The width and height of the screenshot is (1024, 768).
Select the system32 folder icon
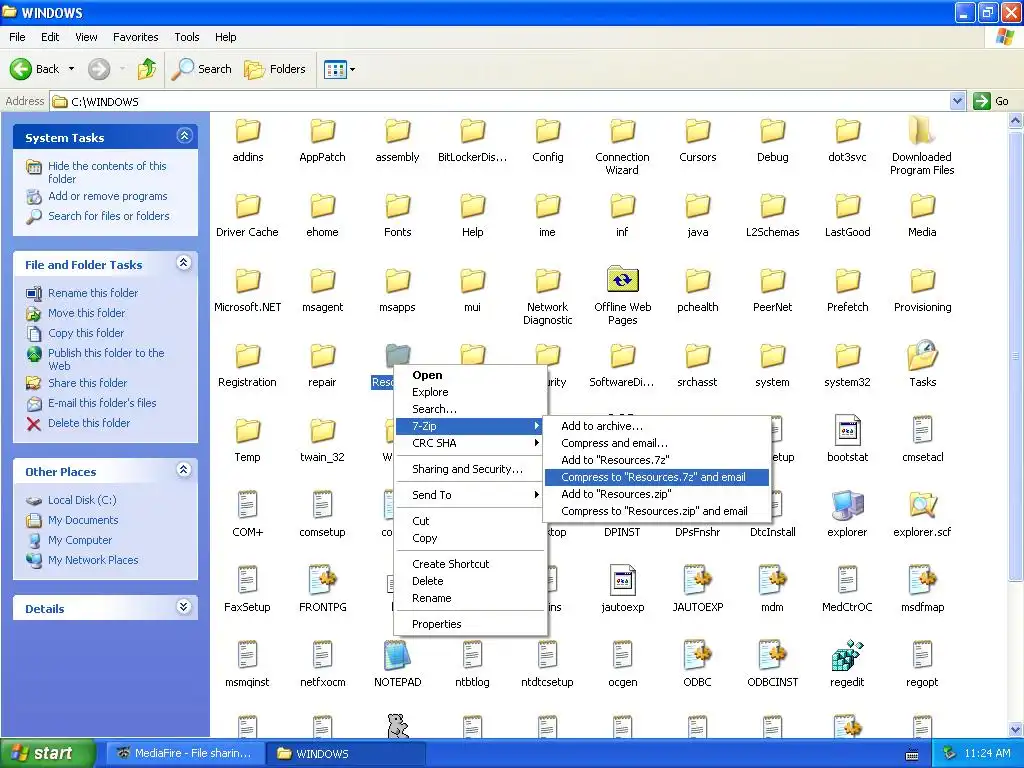(x=847, y=357)
